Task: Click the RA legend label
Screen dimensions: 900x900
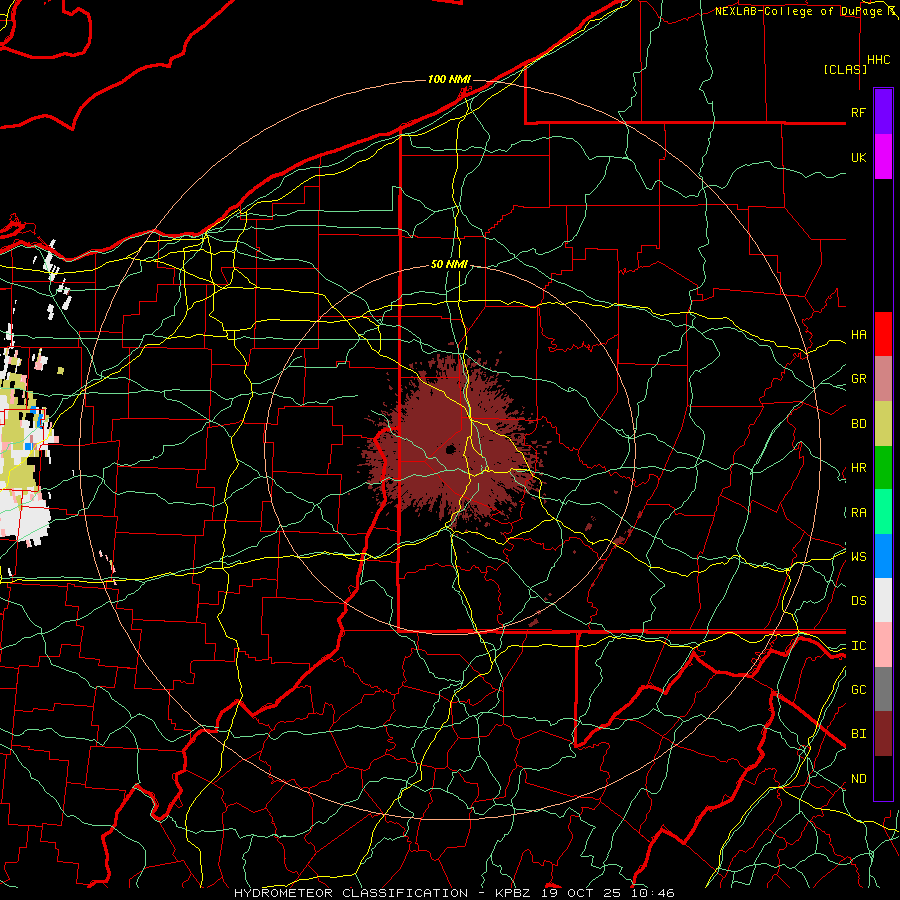Action: click(x=858, y=513)
